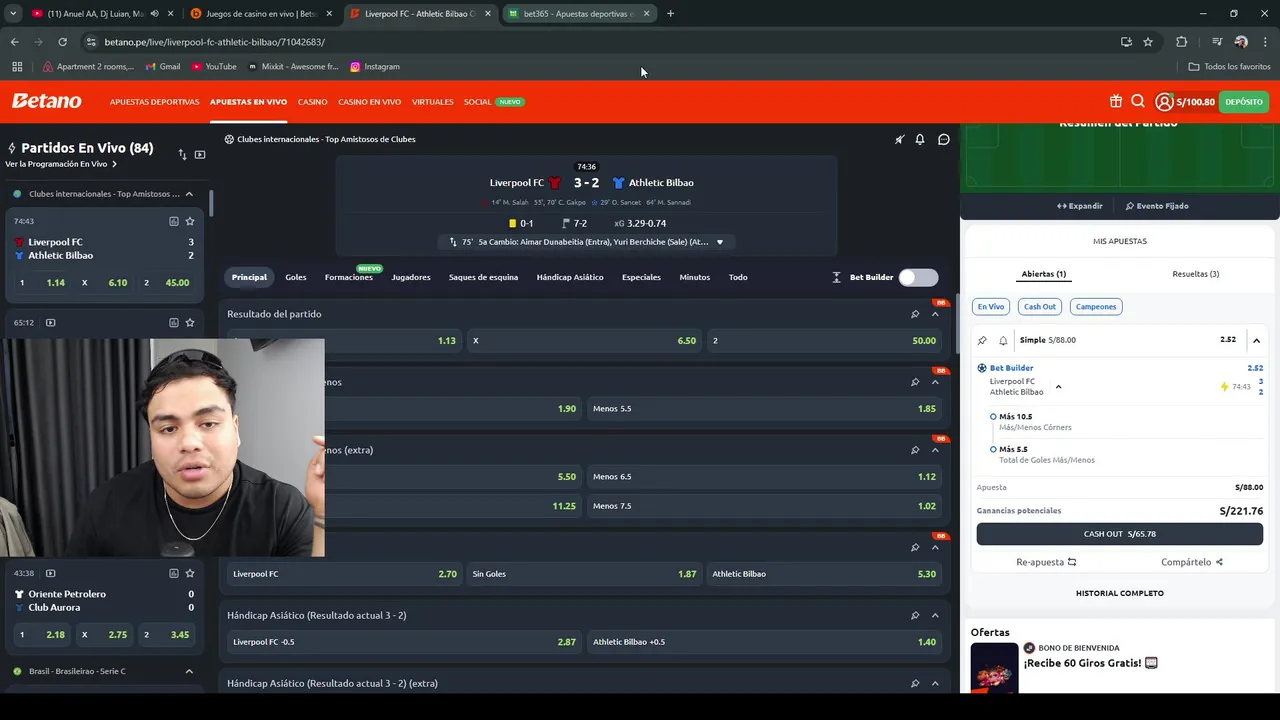Open Ver la Programación En Vivo link

(x=61, y=164)
